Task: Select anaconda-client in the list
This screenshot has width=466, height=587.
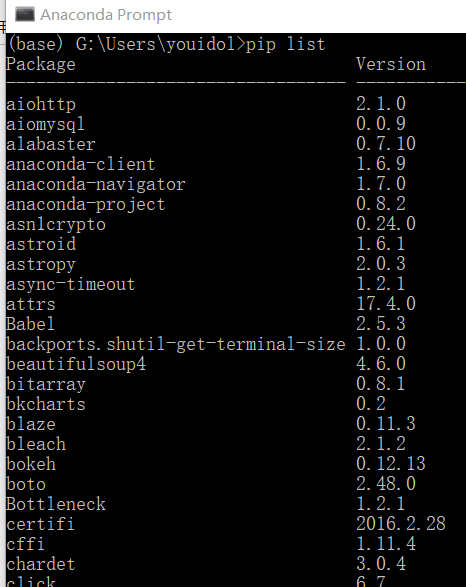Action: (x=80, y=164)
